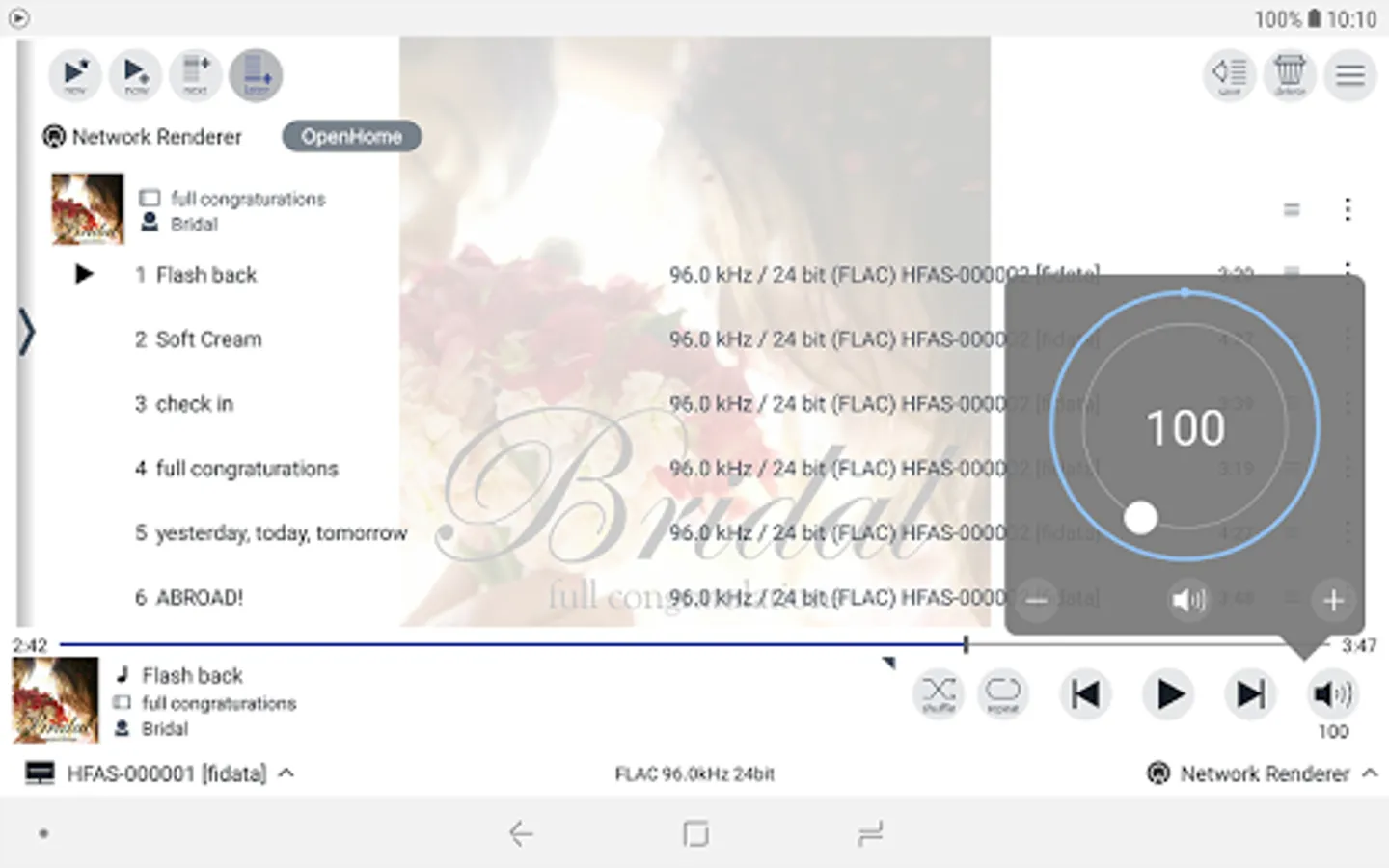
Task: Click the check in format info text
Action: 885,404
